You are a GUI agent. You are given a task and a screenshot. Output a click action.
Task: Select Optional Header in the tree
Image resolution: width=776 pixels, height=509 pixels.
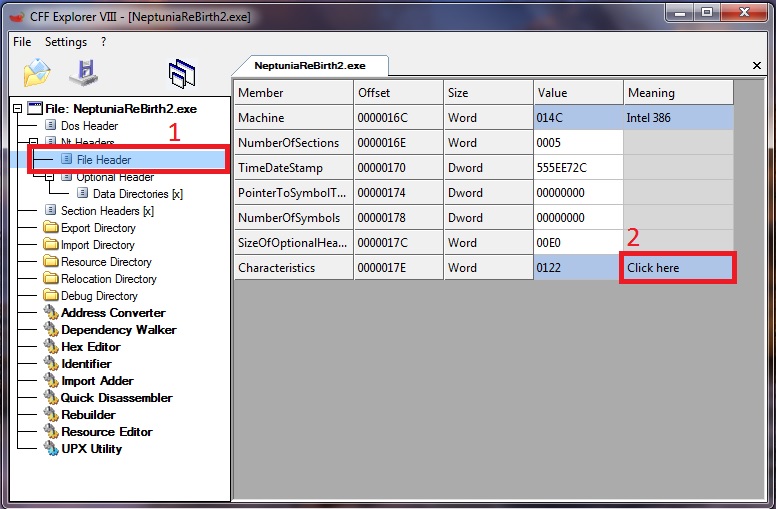tap(115, 177)
